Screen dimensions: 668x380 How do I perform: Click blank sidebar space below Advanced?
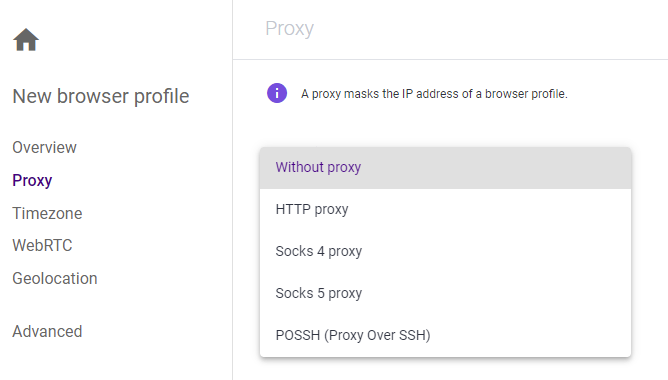[x=115, y=361]
